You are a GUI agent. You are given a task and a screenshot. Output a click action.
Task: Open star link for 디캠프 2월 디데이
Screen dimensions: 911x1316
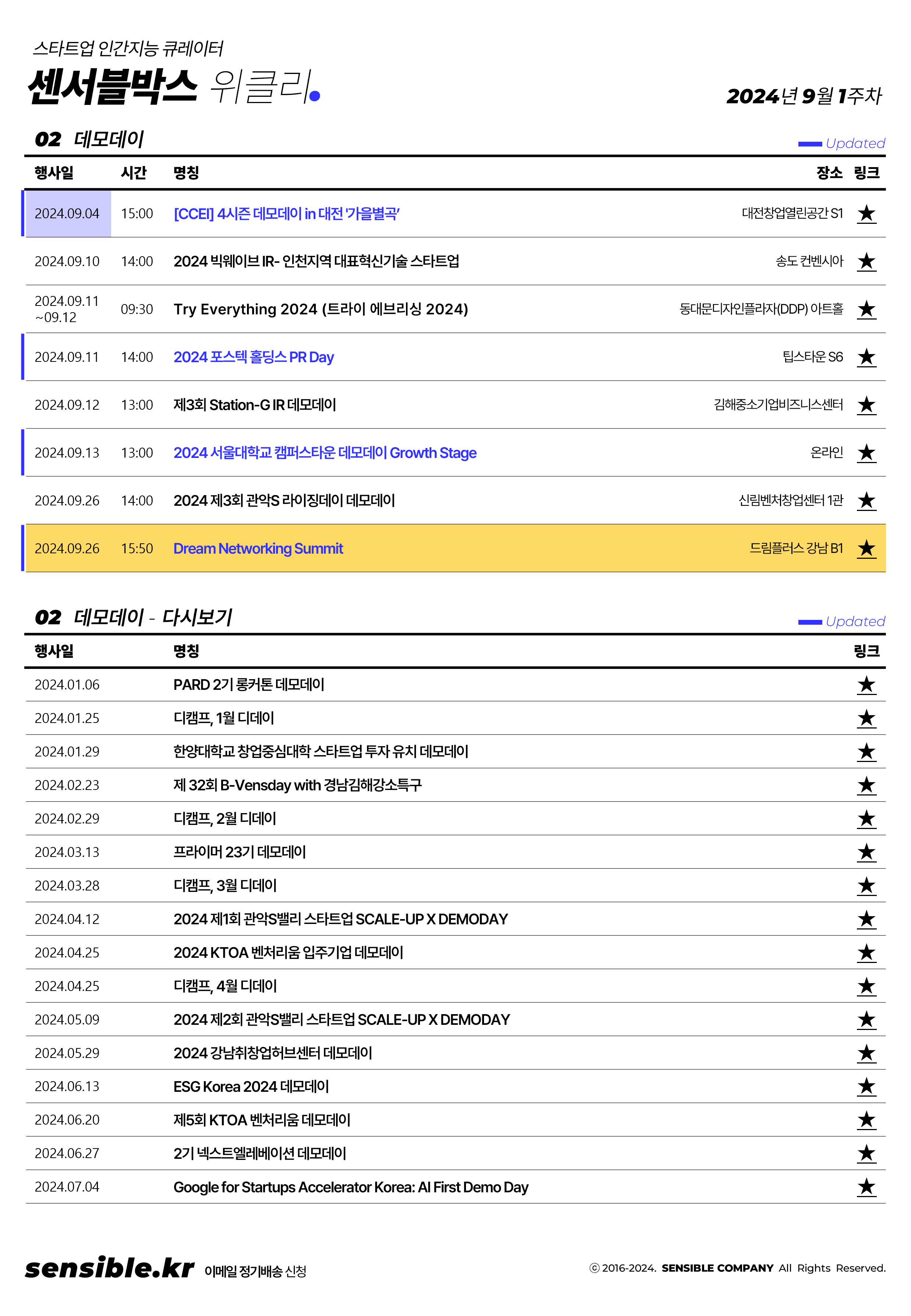[866, 819]
